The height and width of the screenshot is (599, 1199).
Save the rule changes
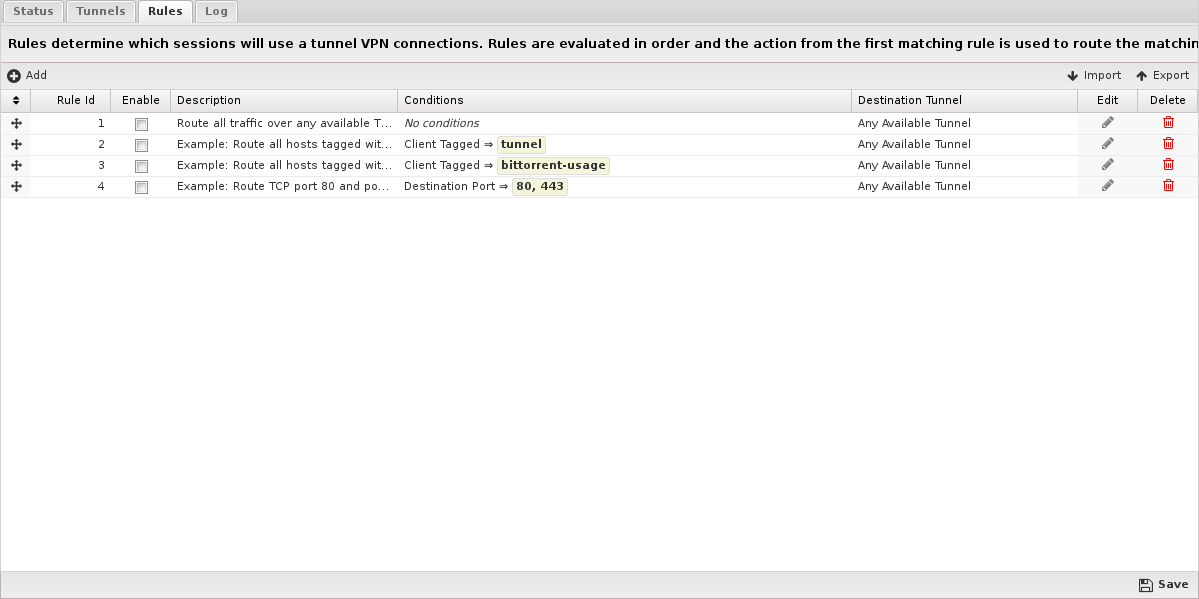1163,584
